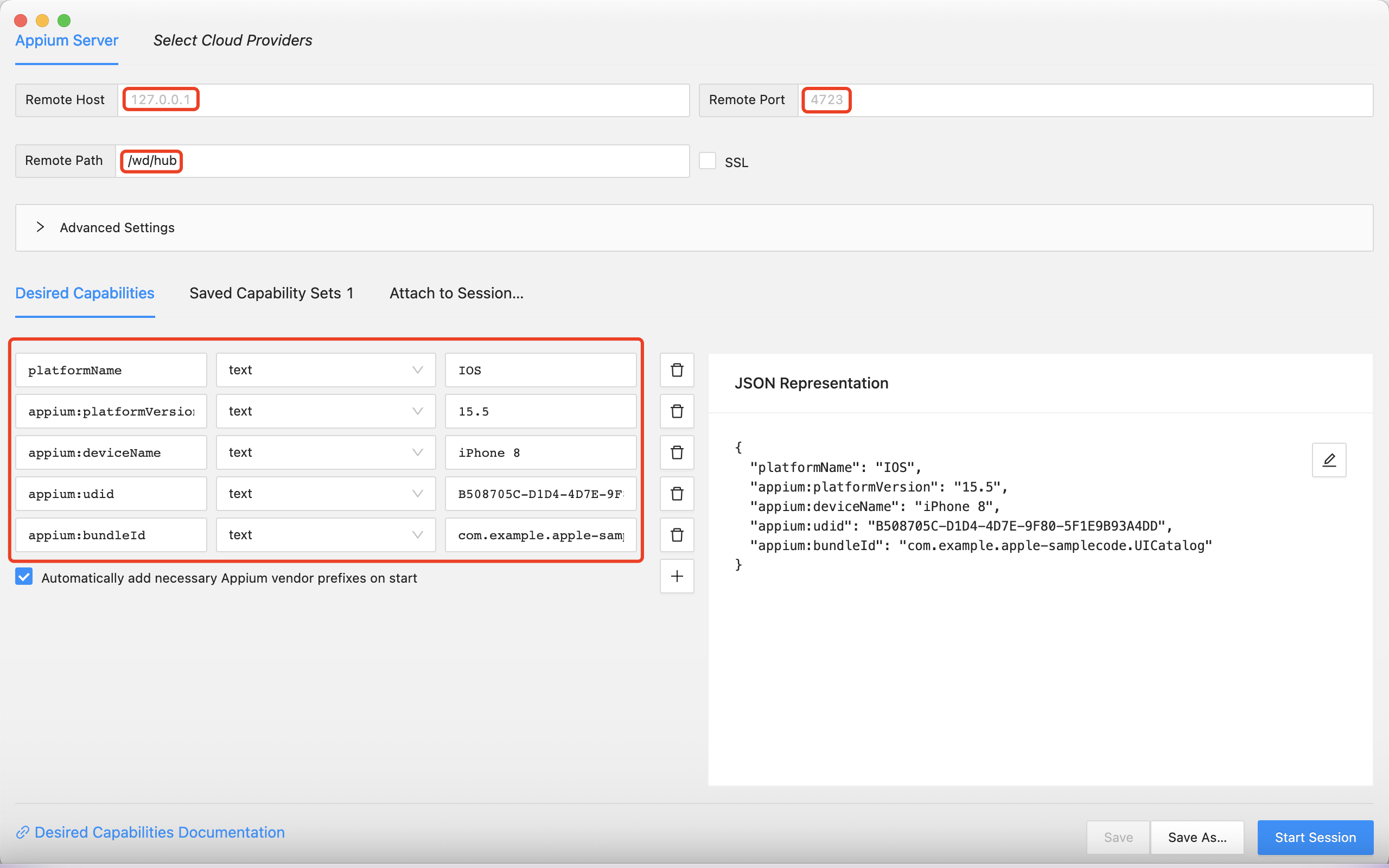Switch to Attach to Session tab

point(456,293)
